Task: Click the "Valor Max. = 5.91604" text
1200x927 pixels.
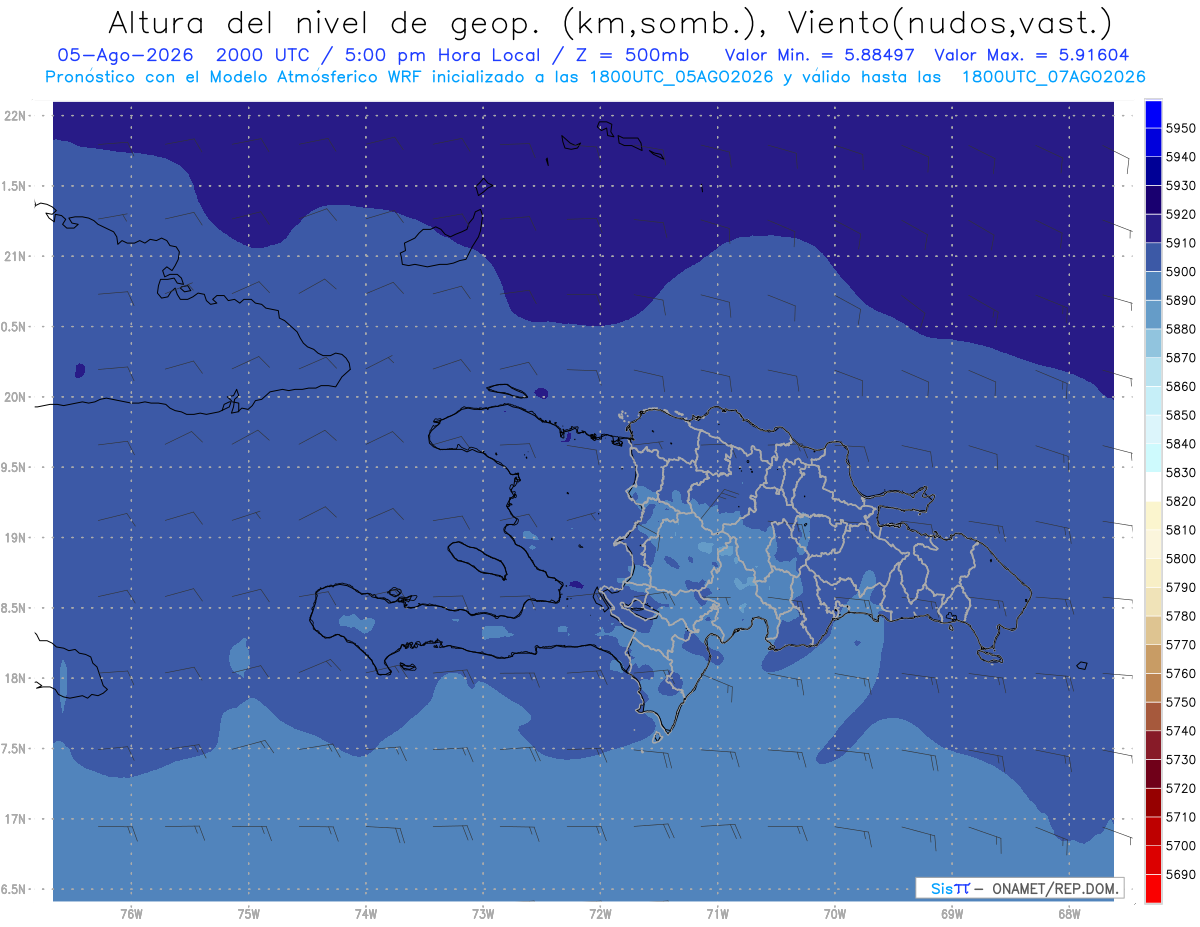Action: (1033, 55)
